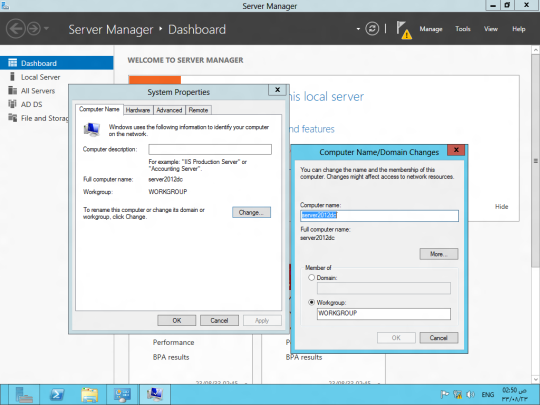
Task: Open the notifications flag with warning
Action: point(404,30)
